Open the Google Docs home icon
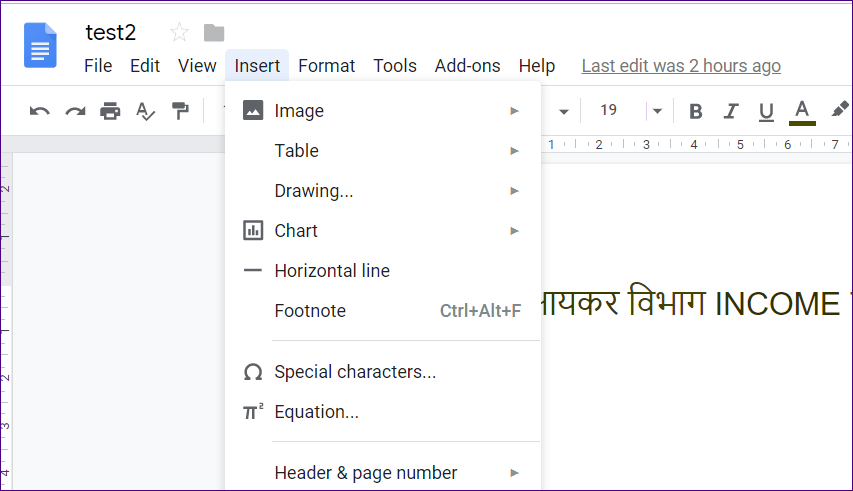Screen dimensions: 853x491 [x=40, y=45]
